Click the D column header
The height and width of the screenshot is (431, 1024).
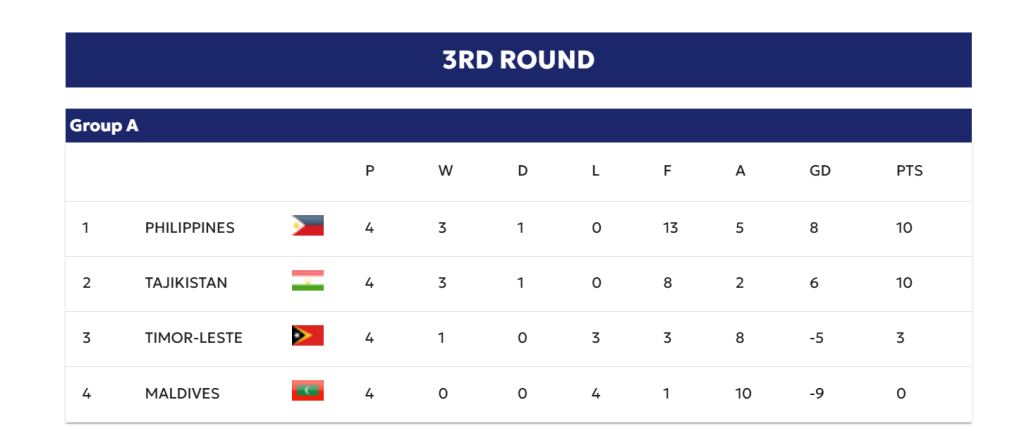point(522,171)
